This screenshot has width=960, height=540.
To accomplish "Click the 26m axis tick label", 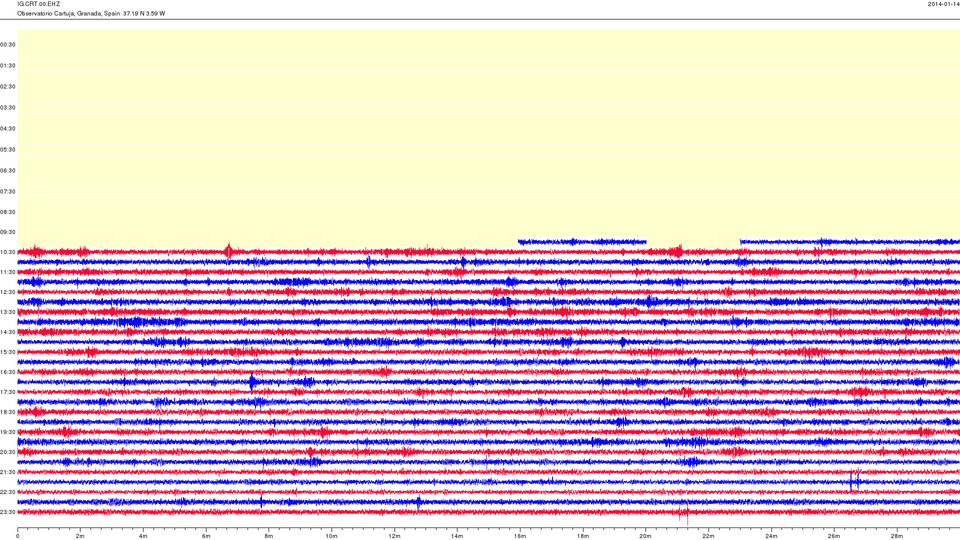I will (x=833, y=536).
